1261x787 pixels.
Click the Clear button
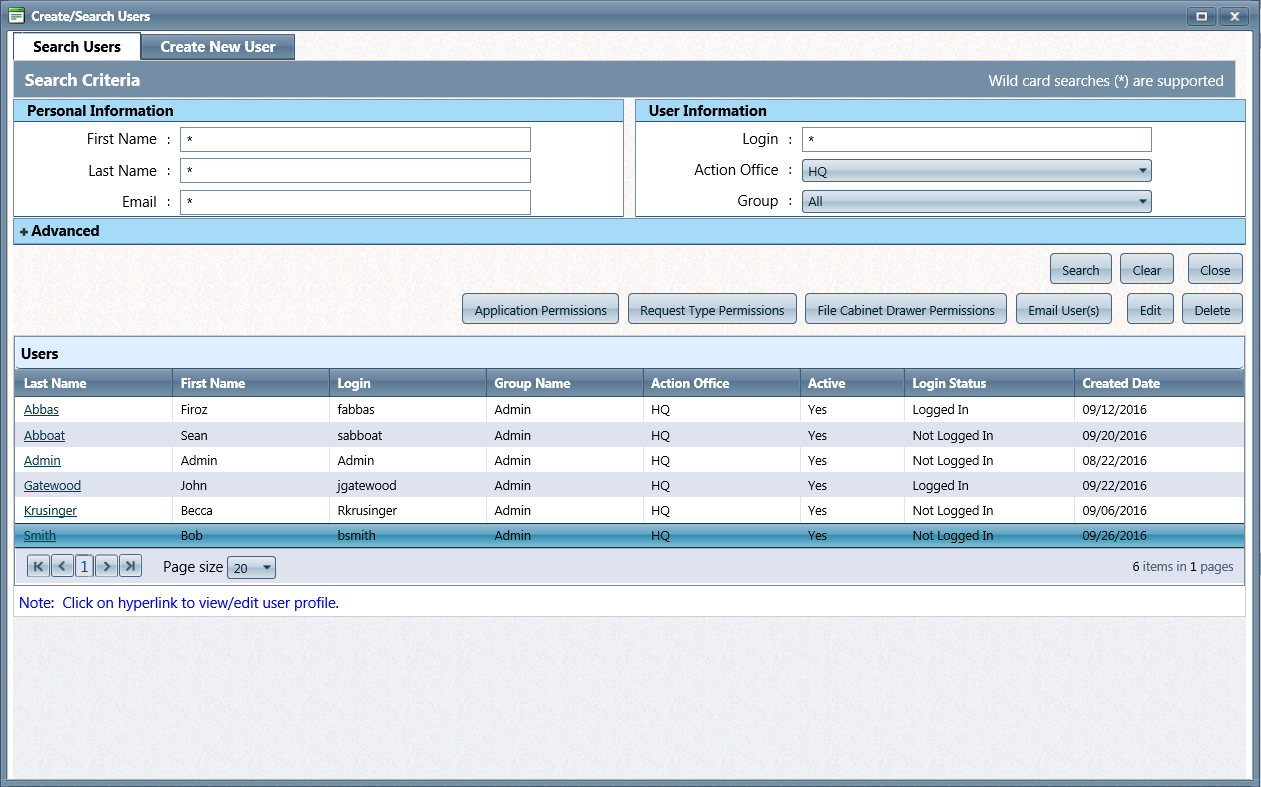[1147, 270]
